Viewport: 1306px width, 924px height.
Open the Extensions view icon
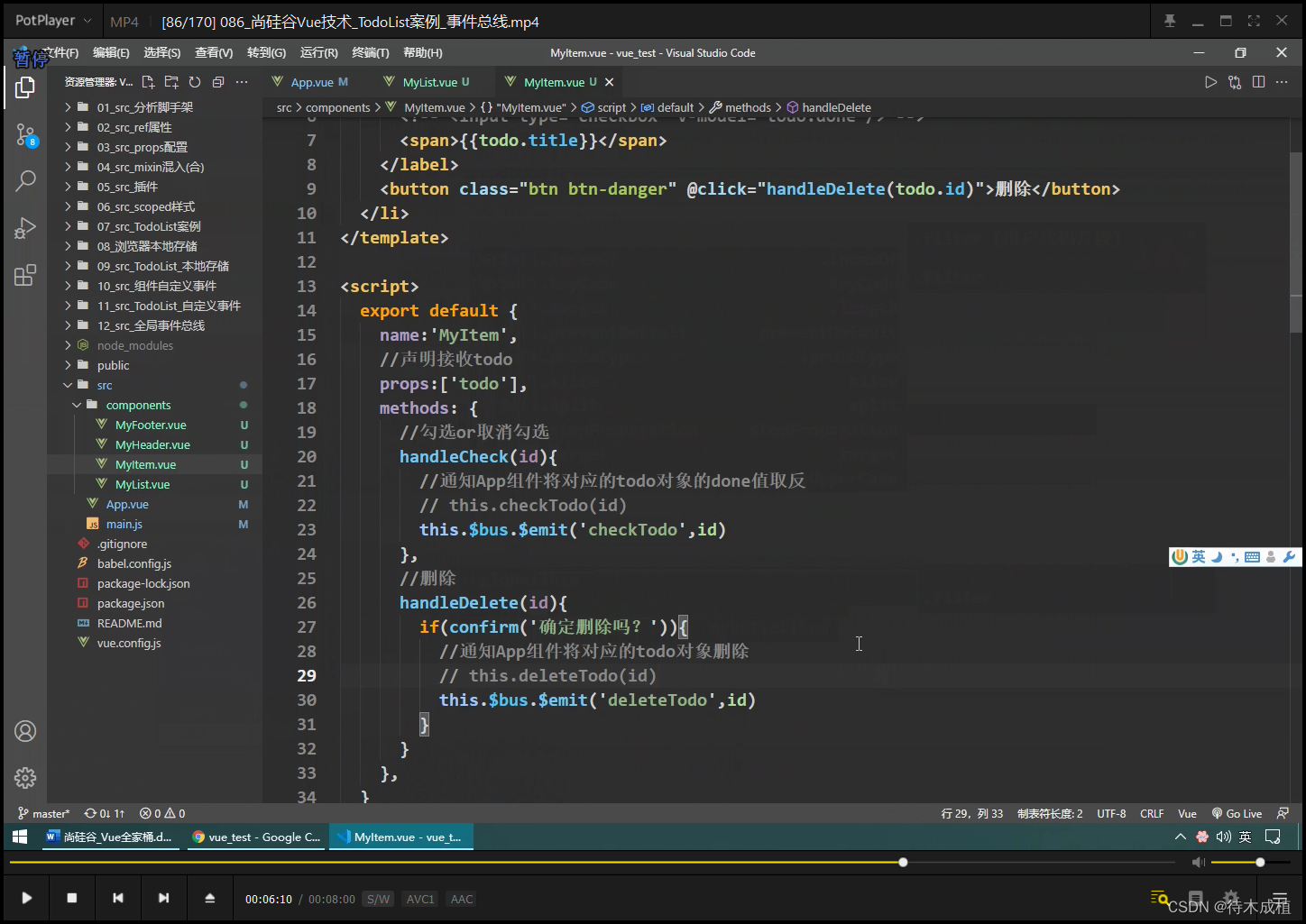click(25, 275)
